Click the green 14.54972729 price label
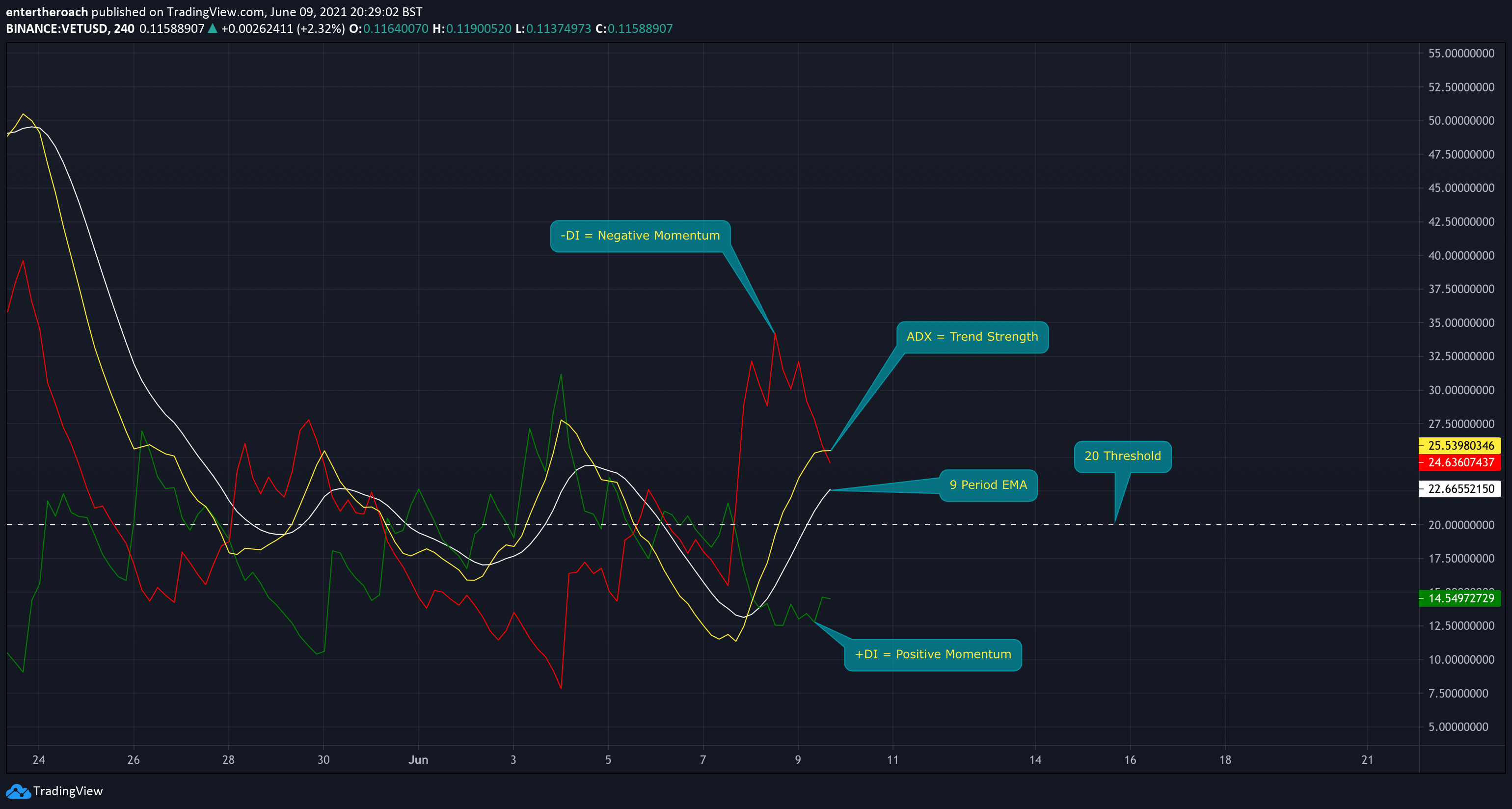This screenshot has width=1512, height=809. coord(1460,598)
